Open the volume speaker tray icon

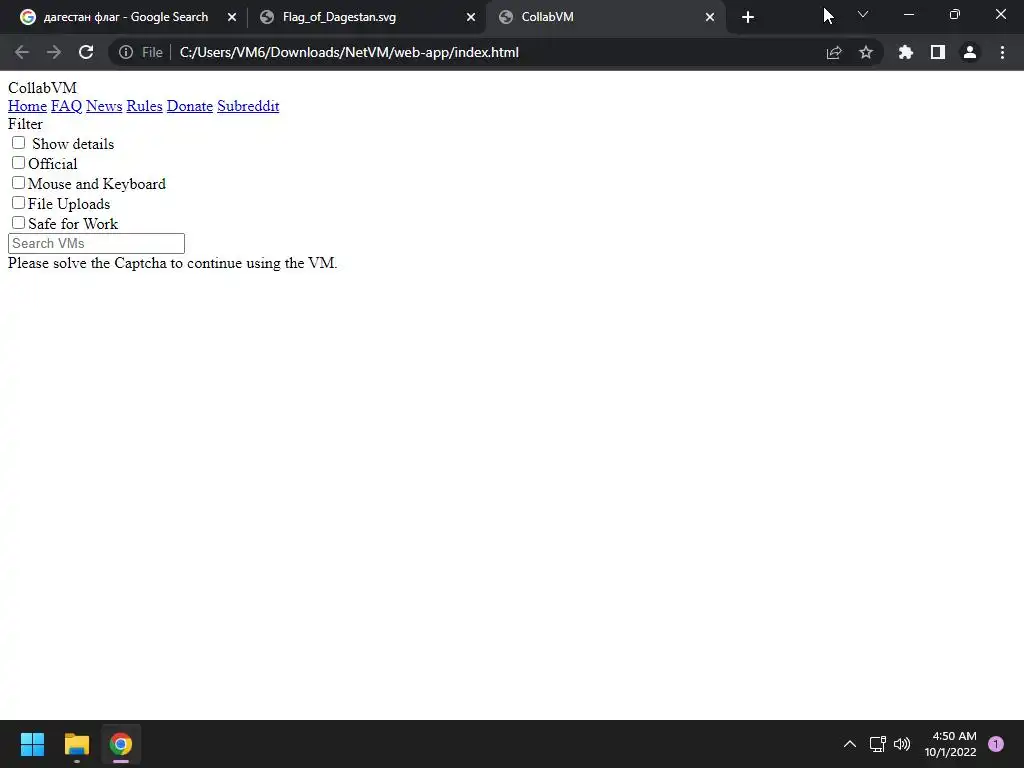pyautogui.click(x=902, y=744)
